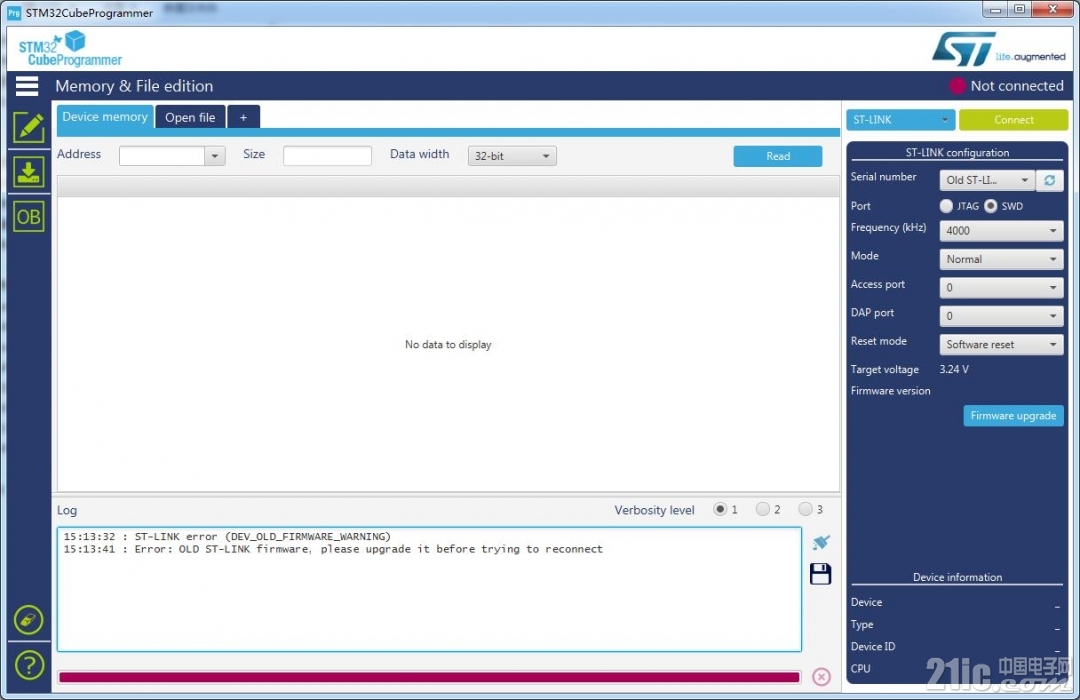
Task: Switch to Open file tab
Action: coord(190,117)
